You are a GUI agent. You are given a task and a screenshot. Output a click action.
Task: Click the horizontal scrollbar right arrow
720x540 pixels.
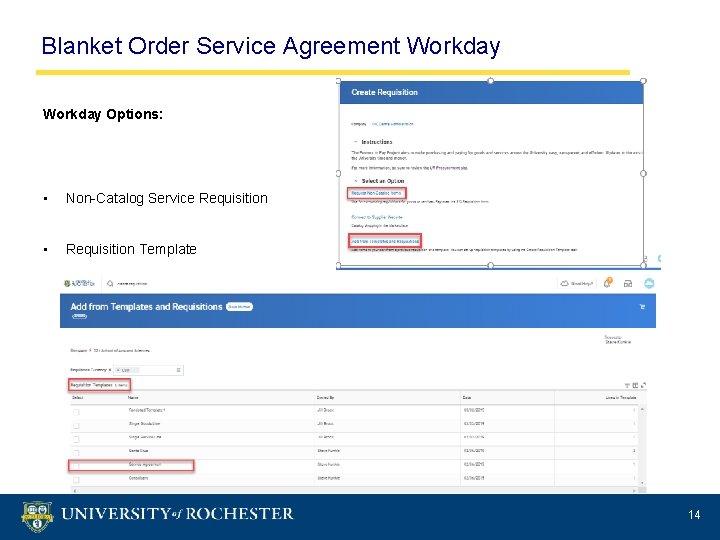pyautogui.click(x=635, y=490)
